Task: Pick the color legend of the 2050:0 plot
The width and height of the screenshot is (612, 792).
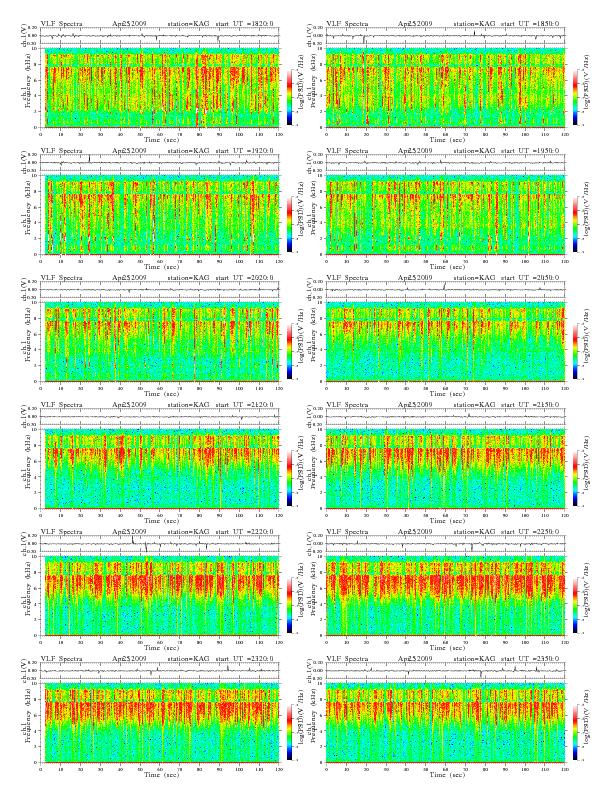Action: pos(576,351)
